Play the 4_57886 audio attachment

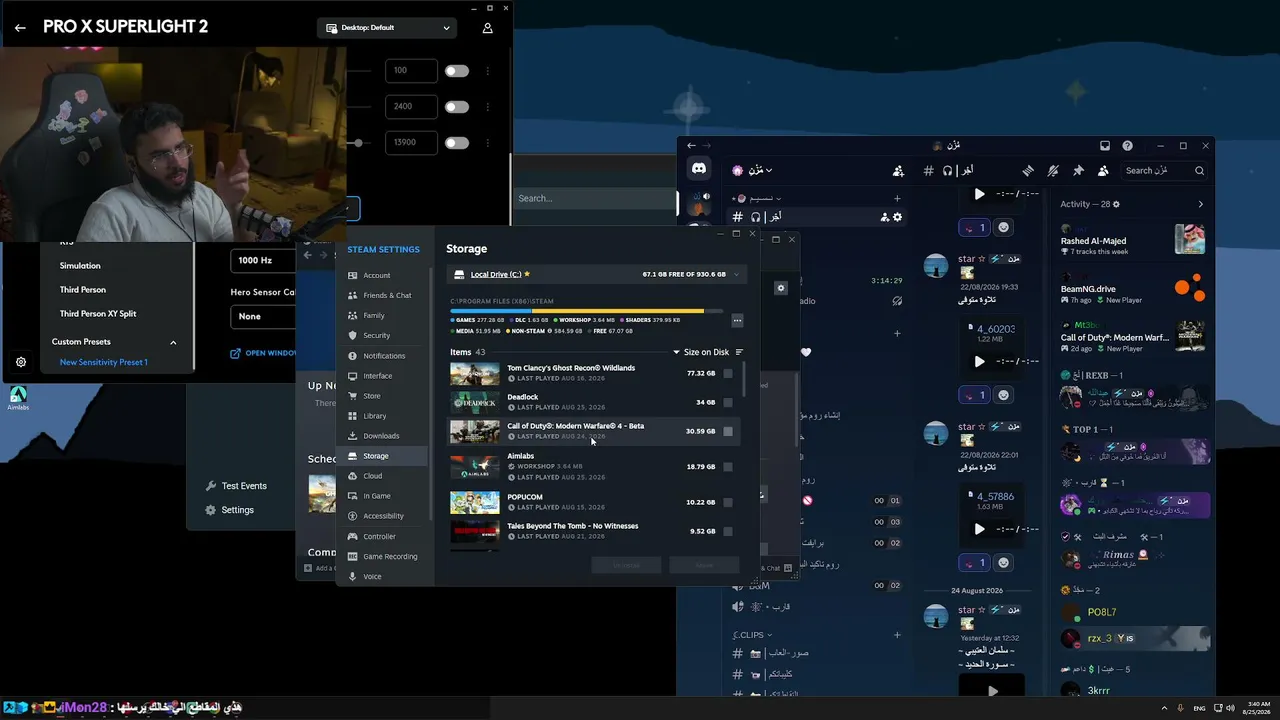[x=979, y=529]
